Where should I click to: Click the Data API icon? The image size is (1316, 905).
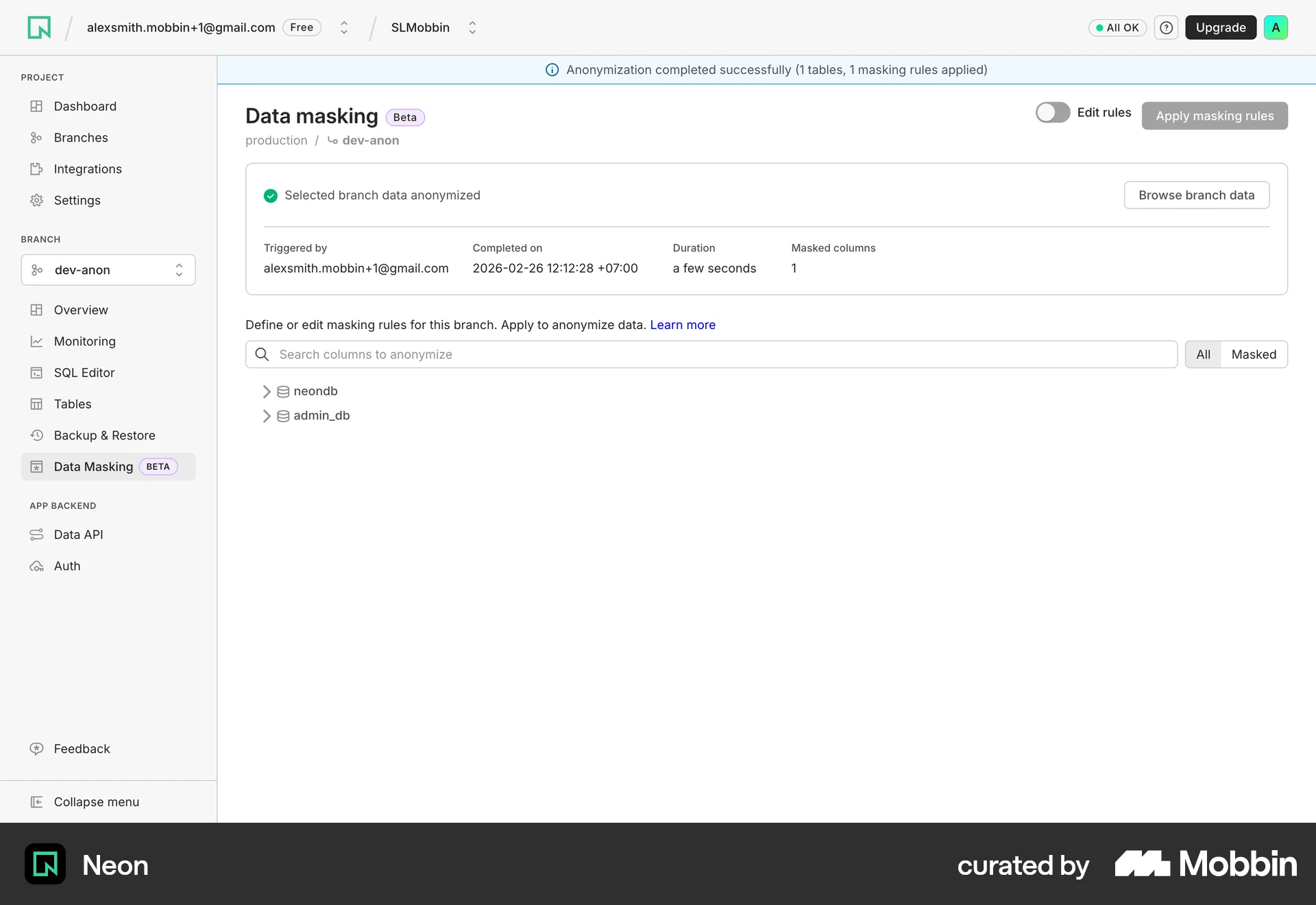[36, 535]
